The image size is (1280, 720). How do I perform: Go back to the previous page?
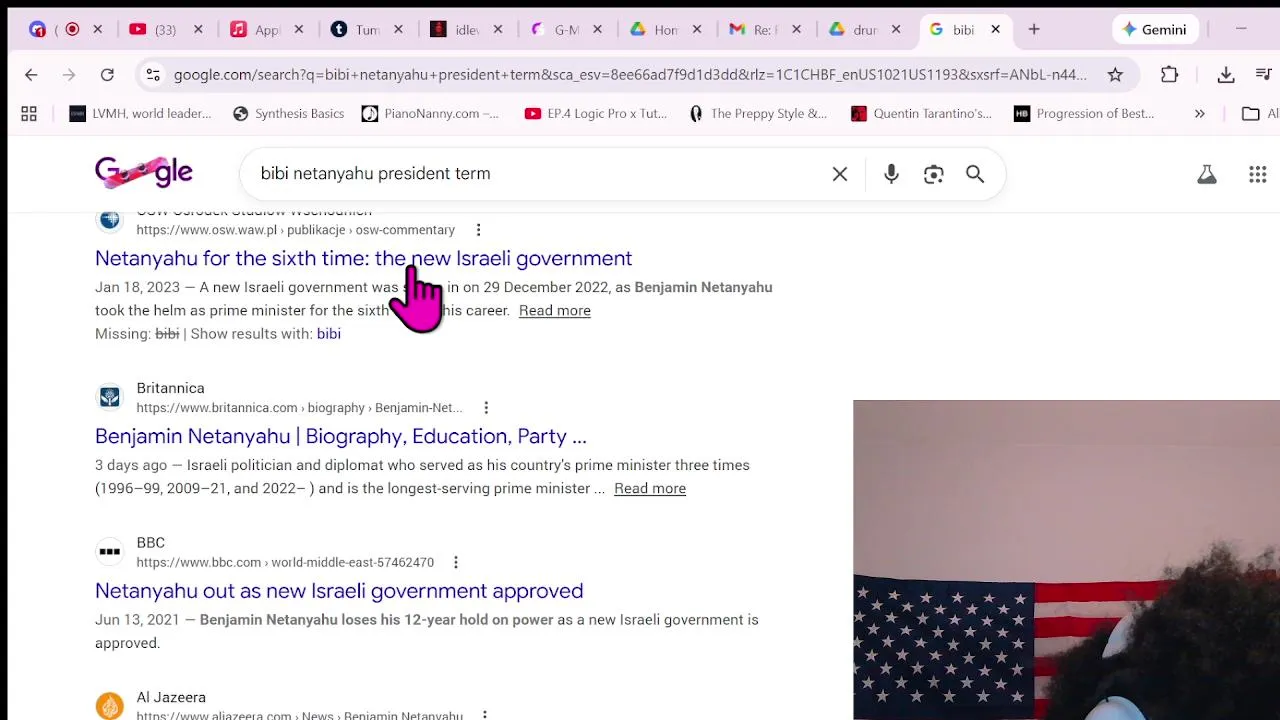click(x=31, y=74)
